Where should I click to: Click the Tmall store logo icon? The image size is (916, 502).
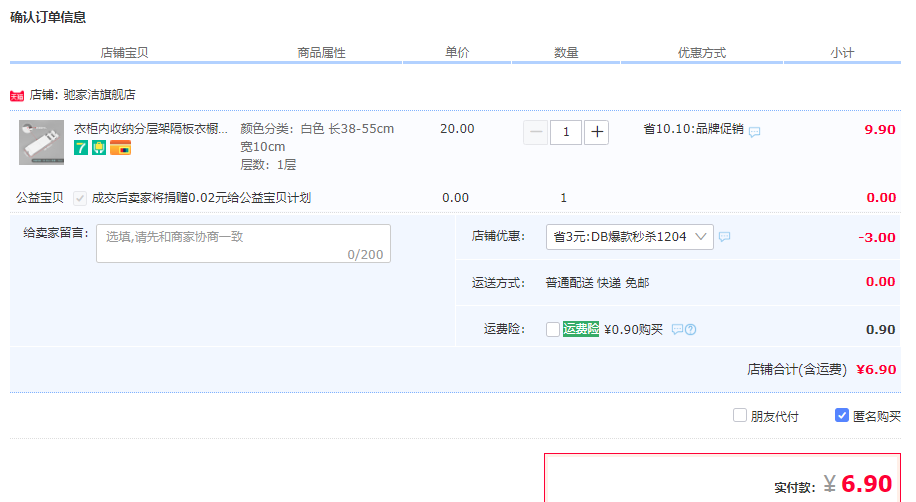coord(17,96)
